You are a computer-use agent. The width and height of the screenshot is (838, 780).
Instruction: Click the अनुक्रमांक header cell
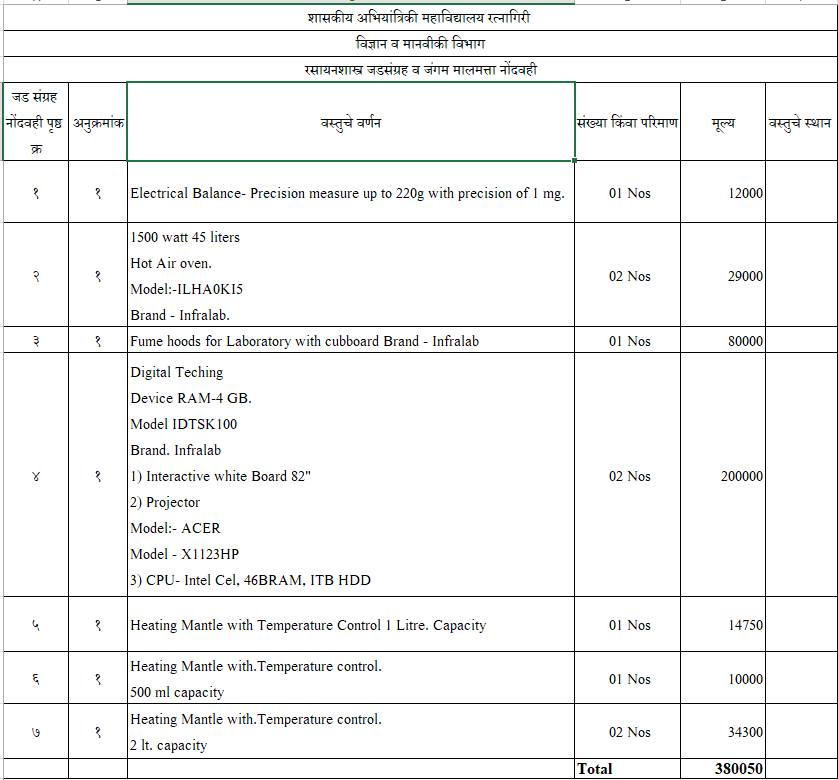98,123
